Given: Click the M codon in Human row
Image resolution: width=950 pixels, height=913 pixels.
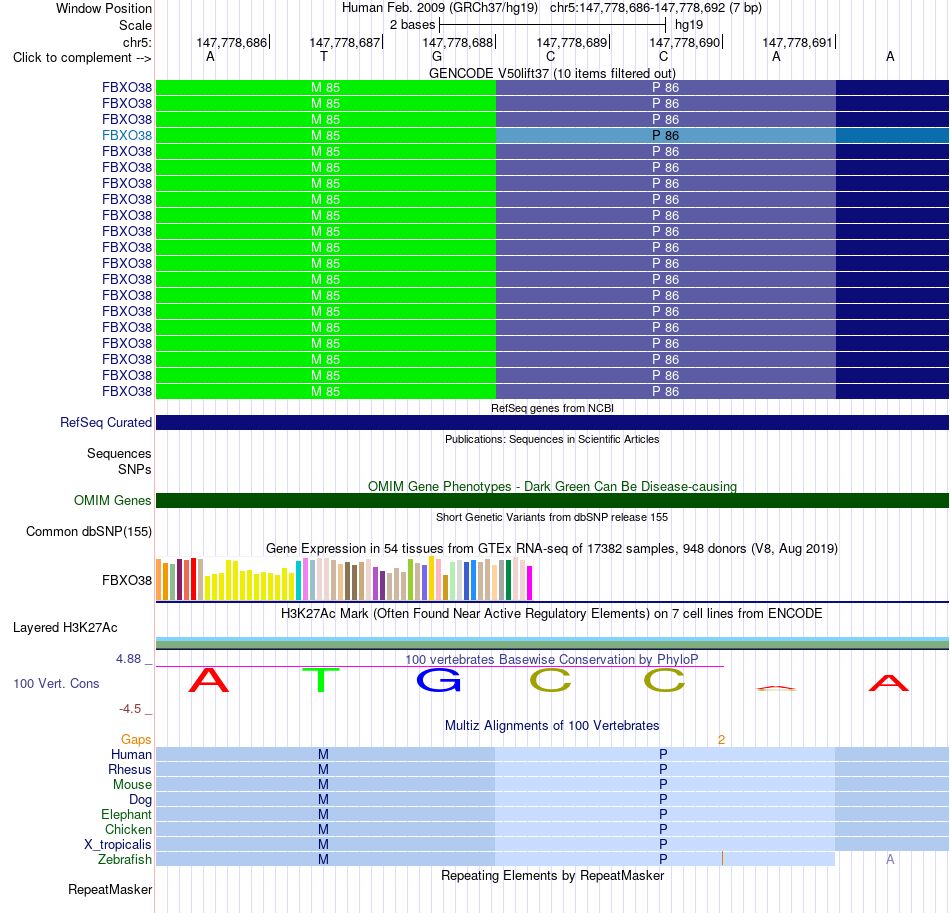Looking at the screenshot, I should [324, 754].
